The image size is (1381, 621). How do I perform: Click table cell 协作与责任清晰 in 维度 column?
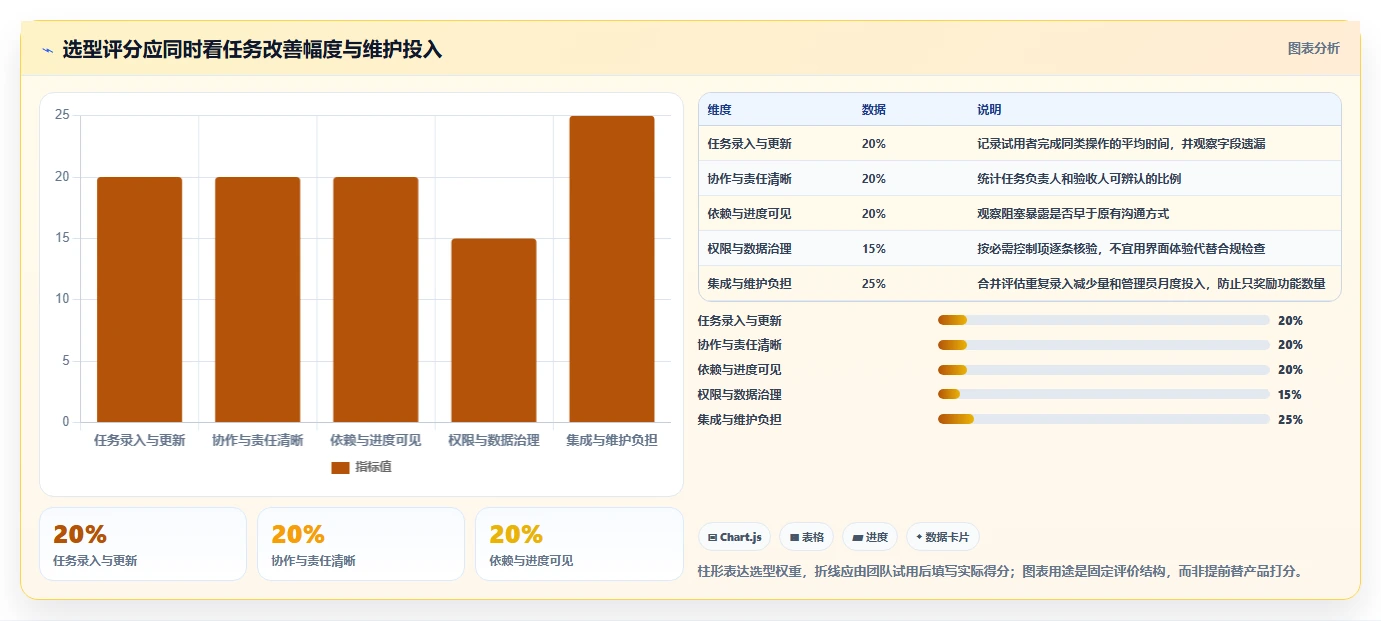pyautogui.click(x=749, y=179)
